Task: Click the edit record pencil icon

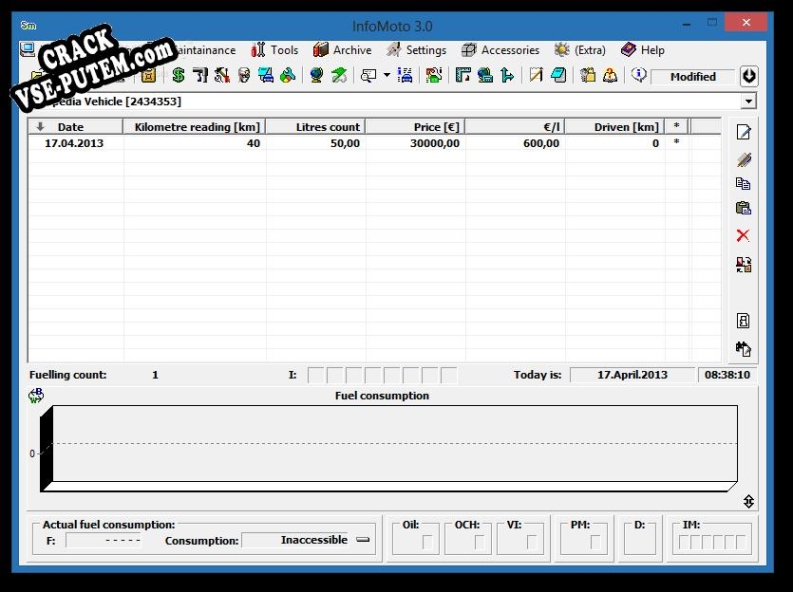Action: pyautogui.click(x=743, y=160)
